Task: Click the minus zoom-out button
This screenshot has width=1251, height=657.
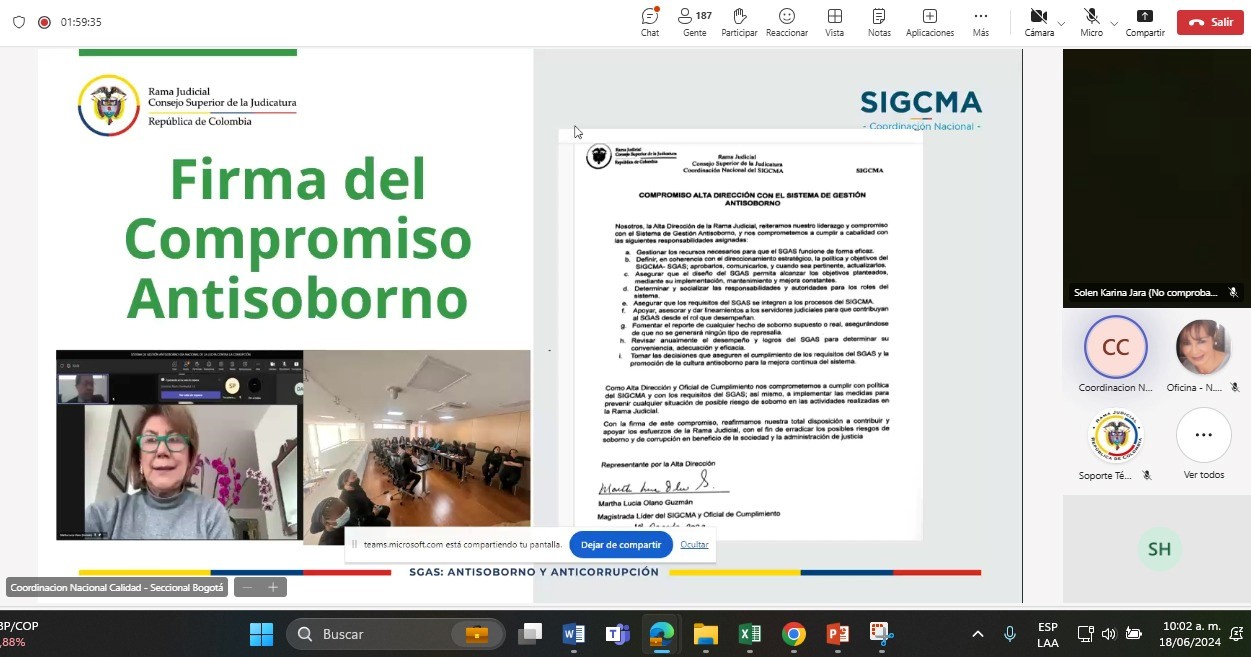Action: (248, 587)
